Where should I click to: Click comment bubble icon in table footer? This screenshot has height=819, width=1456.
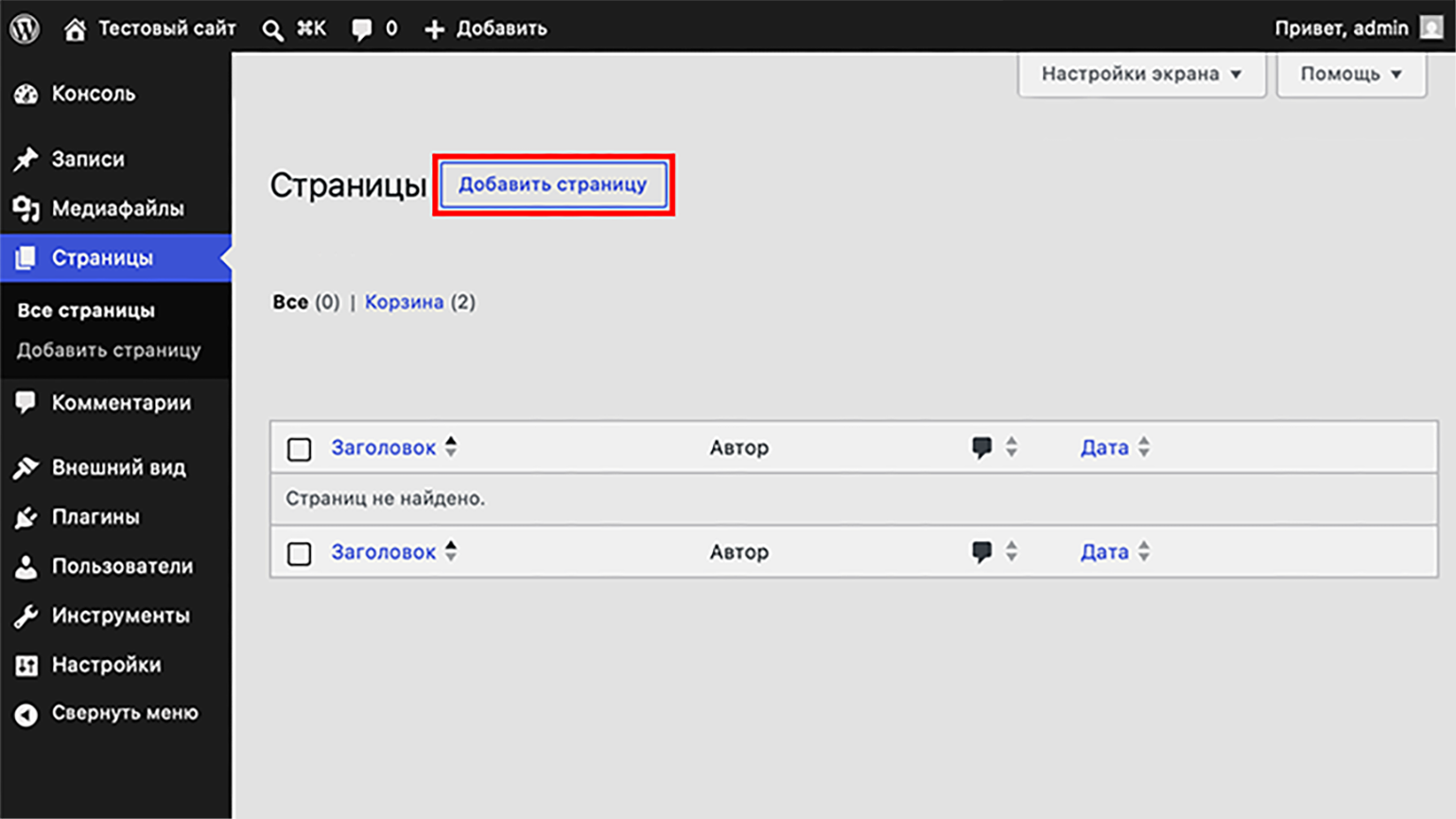(x=981, y=552)
